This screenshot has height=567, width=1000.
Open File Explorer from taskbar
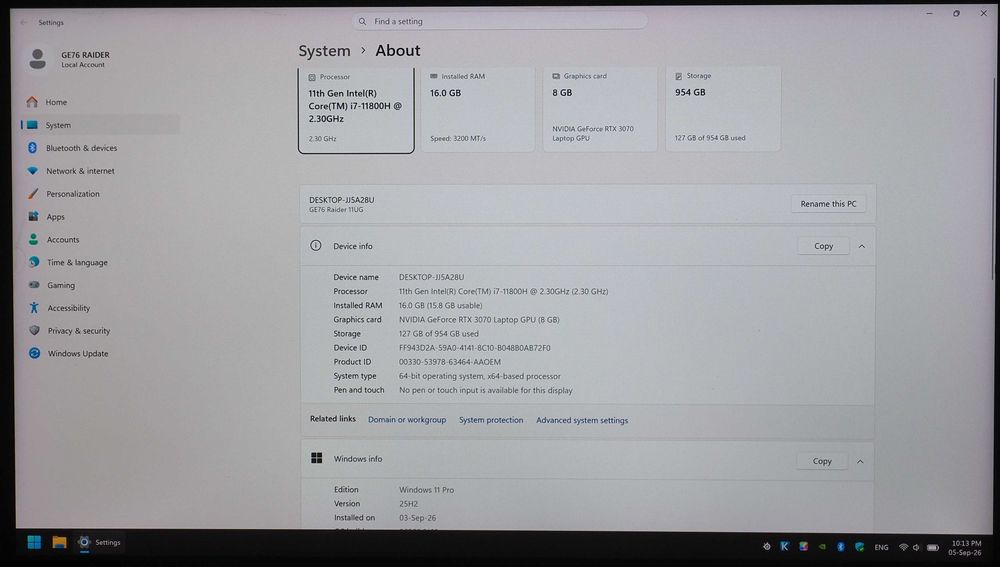[x=59, y=542]
